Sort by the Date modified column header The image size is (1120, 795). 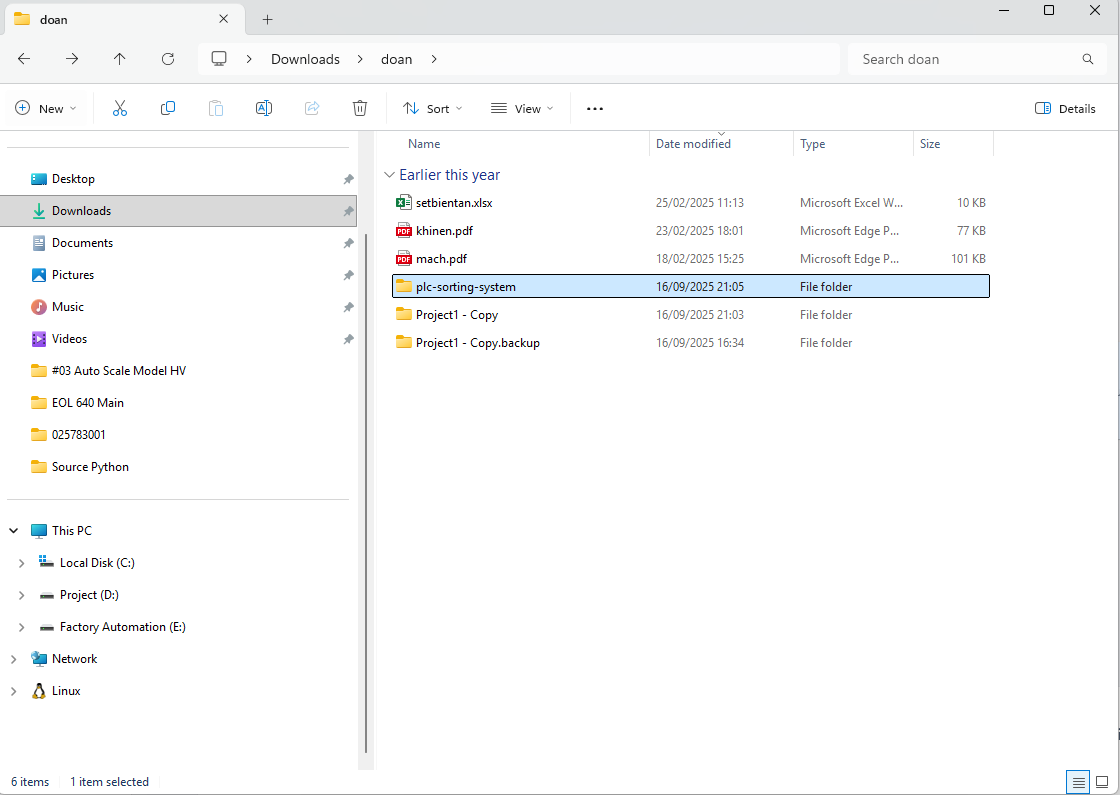693,144
